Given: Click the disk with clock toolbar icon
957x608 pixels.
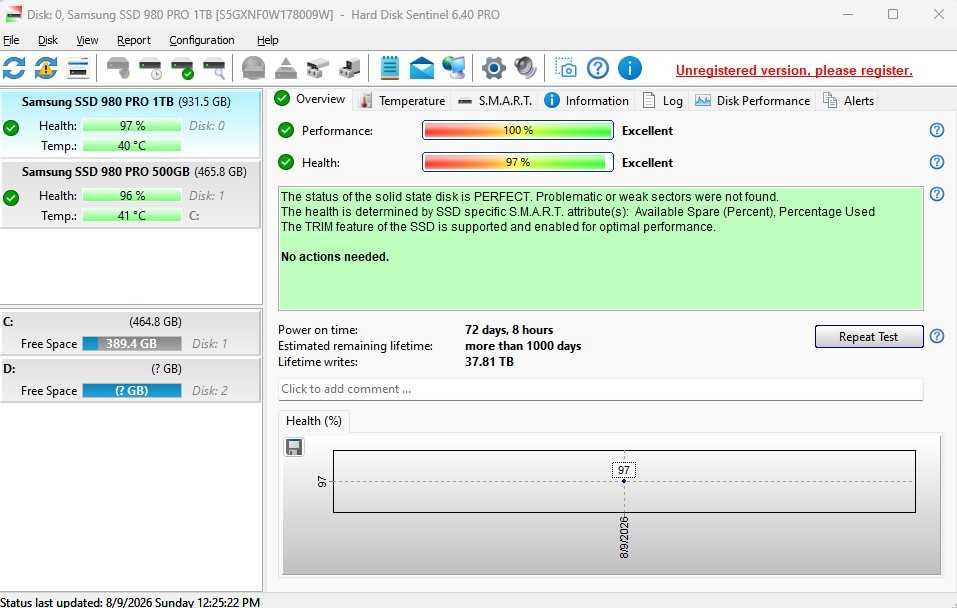Looking at the screenshot, I should pos(150,68).
